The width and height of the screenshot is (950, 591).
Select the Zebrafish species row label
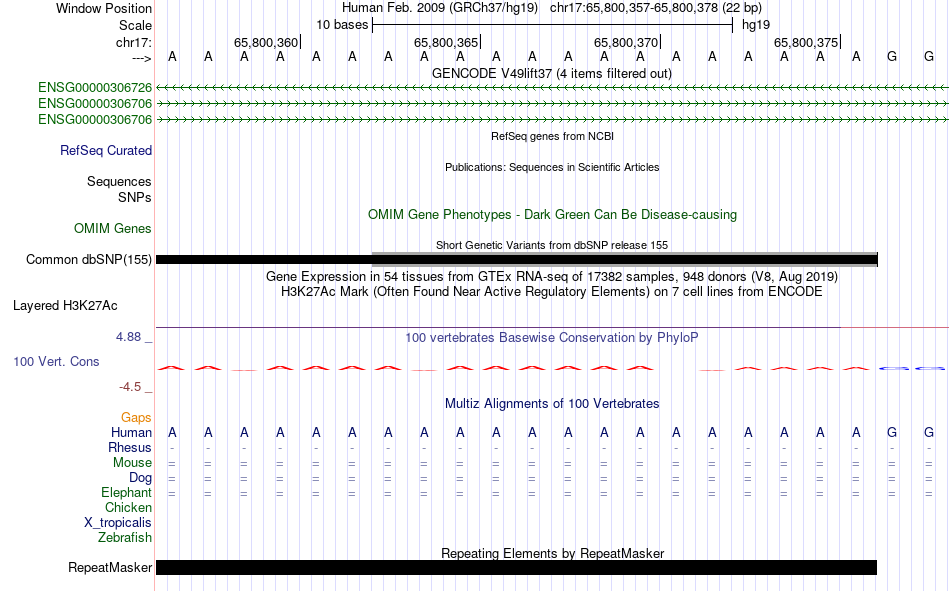tap(125, 537)
